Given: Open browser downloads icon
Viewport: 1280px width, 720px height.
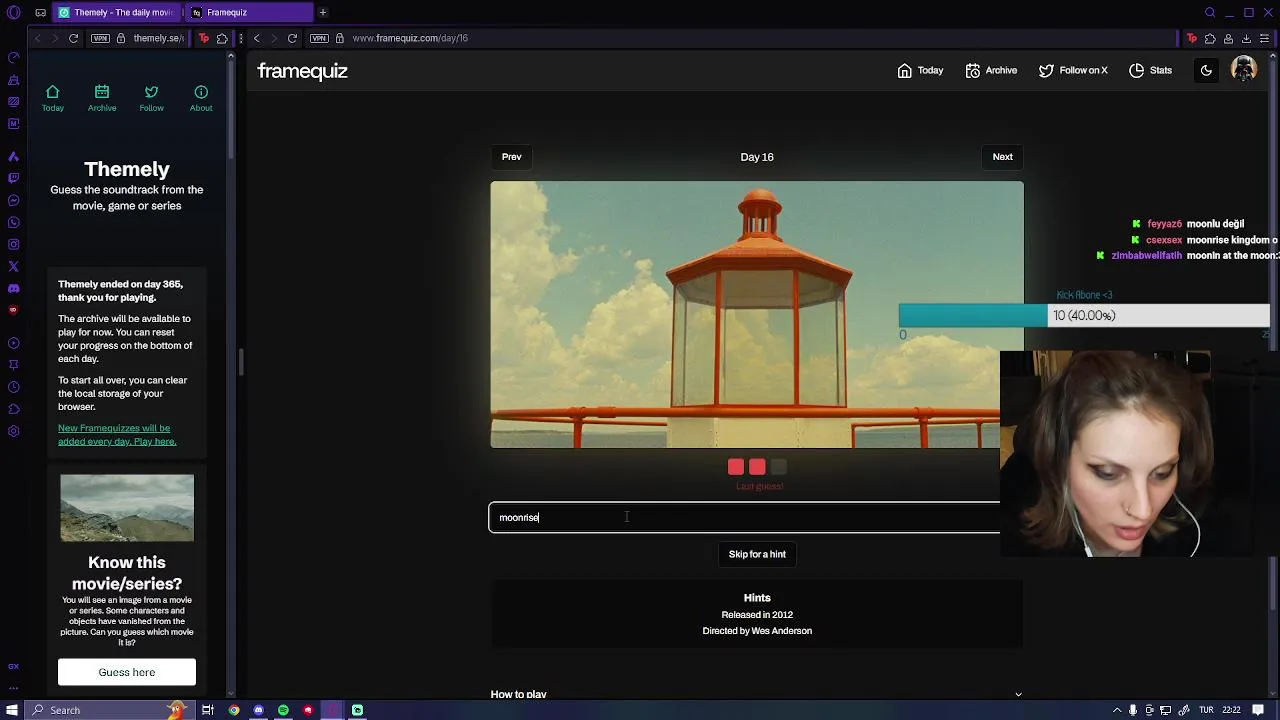Looking at the screenshot, I should [1246, 38].
